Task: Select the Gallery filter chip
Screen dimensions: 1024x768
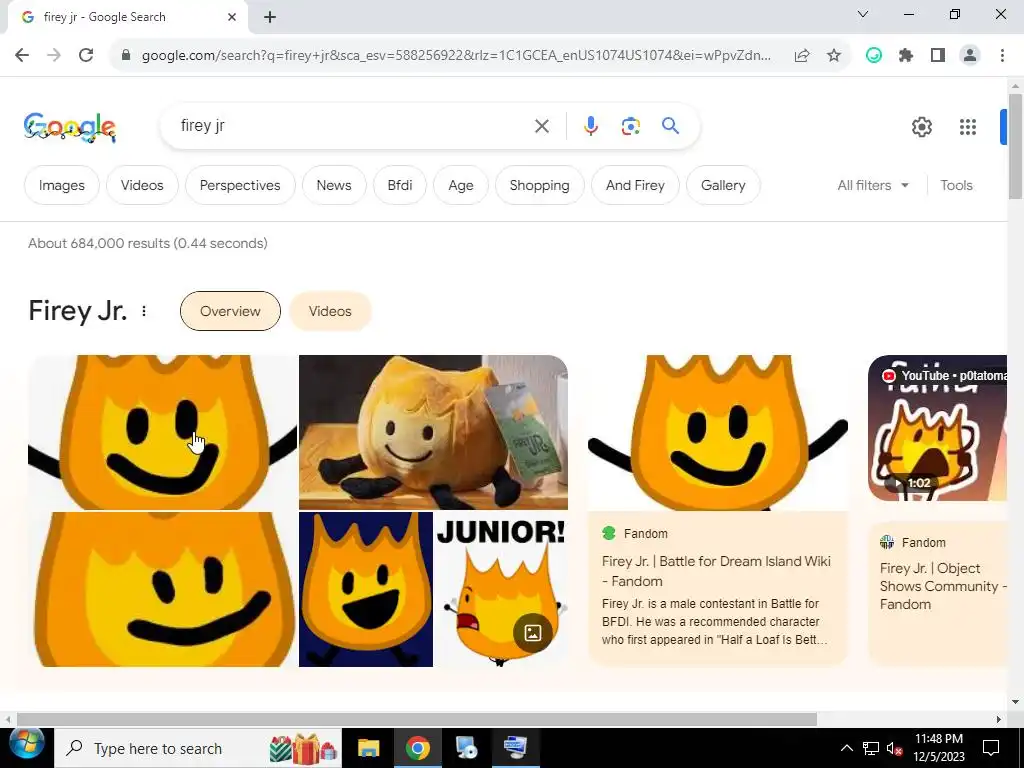Action: (x=723, y=185)
